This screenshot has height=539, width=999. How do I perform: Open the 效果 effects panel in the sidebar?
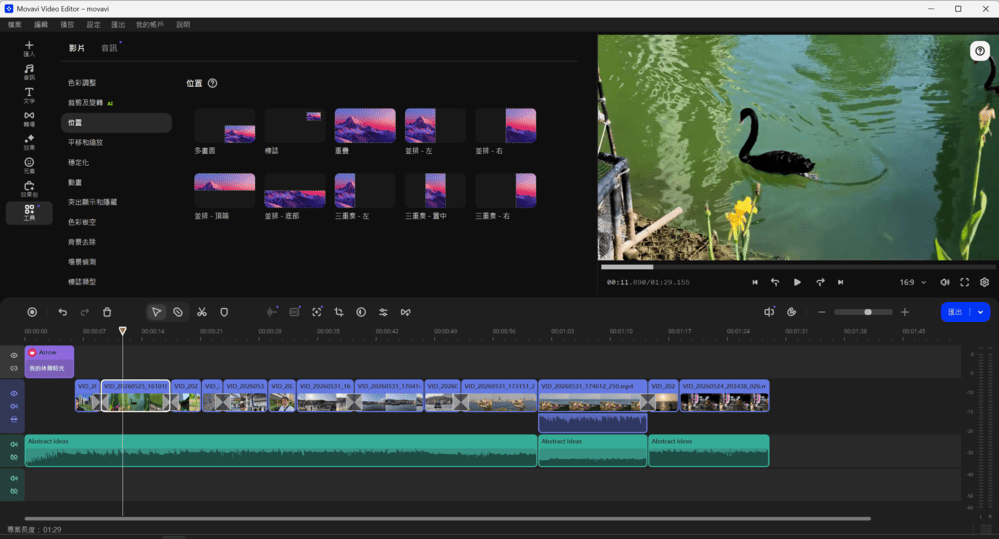29,141
